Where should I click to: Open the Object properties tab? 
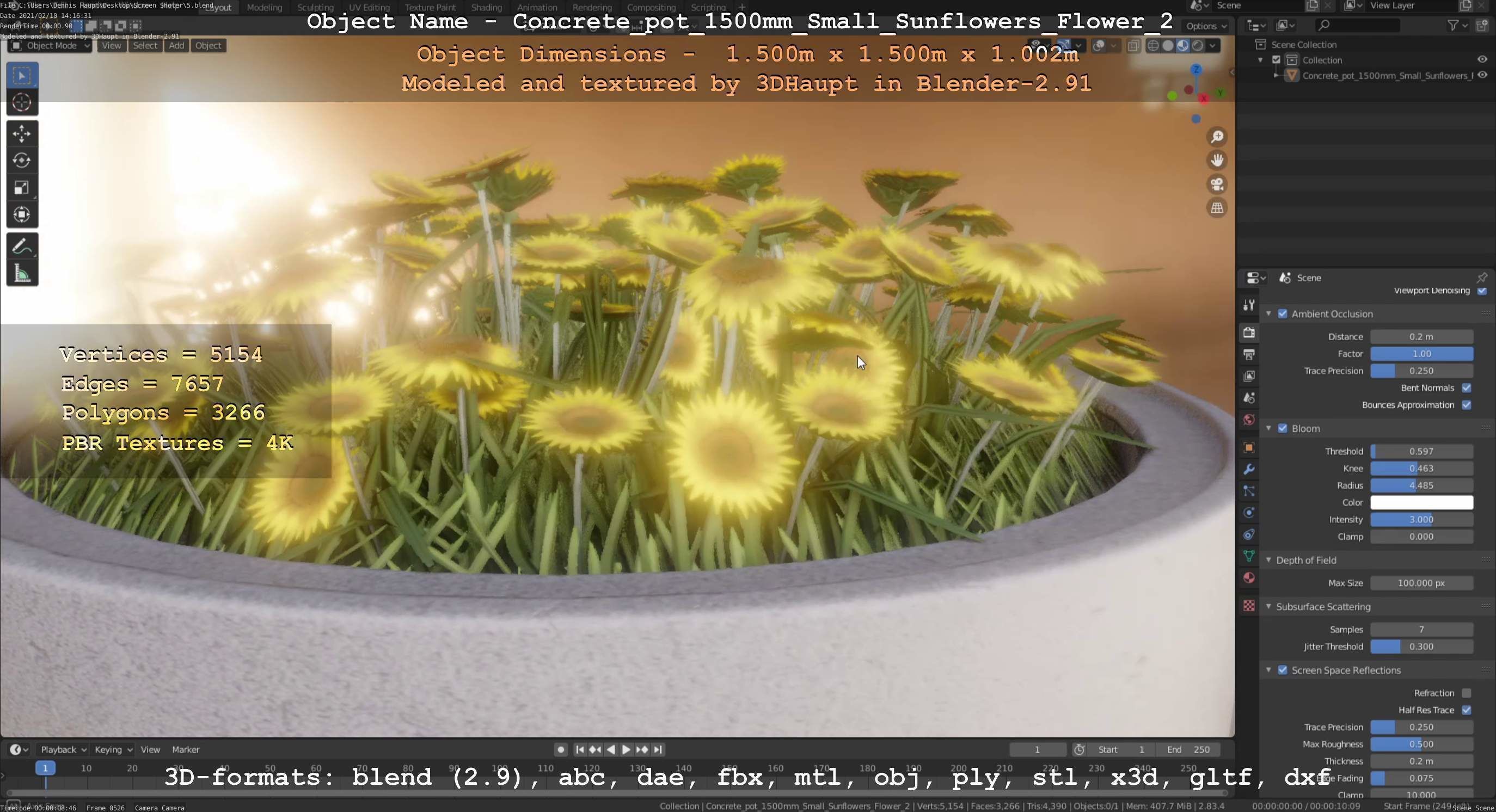click(1249, 447)
